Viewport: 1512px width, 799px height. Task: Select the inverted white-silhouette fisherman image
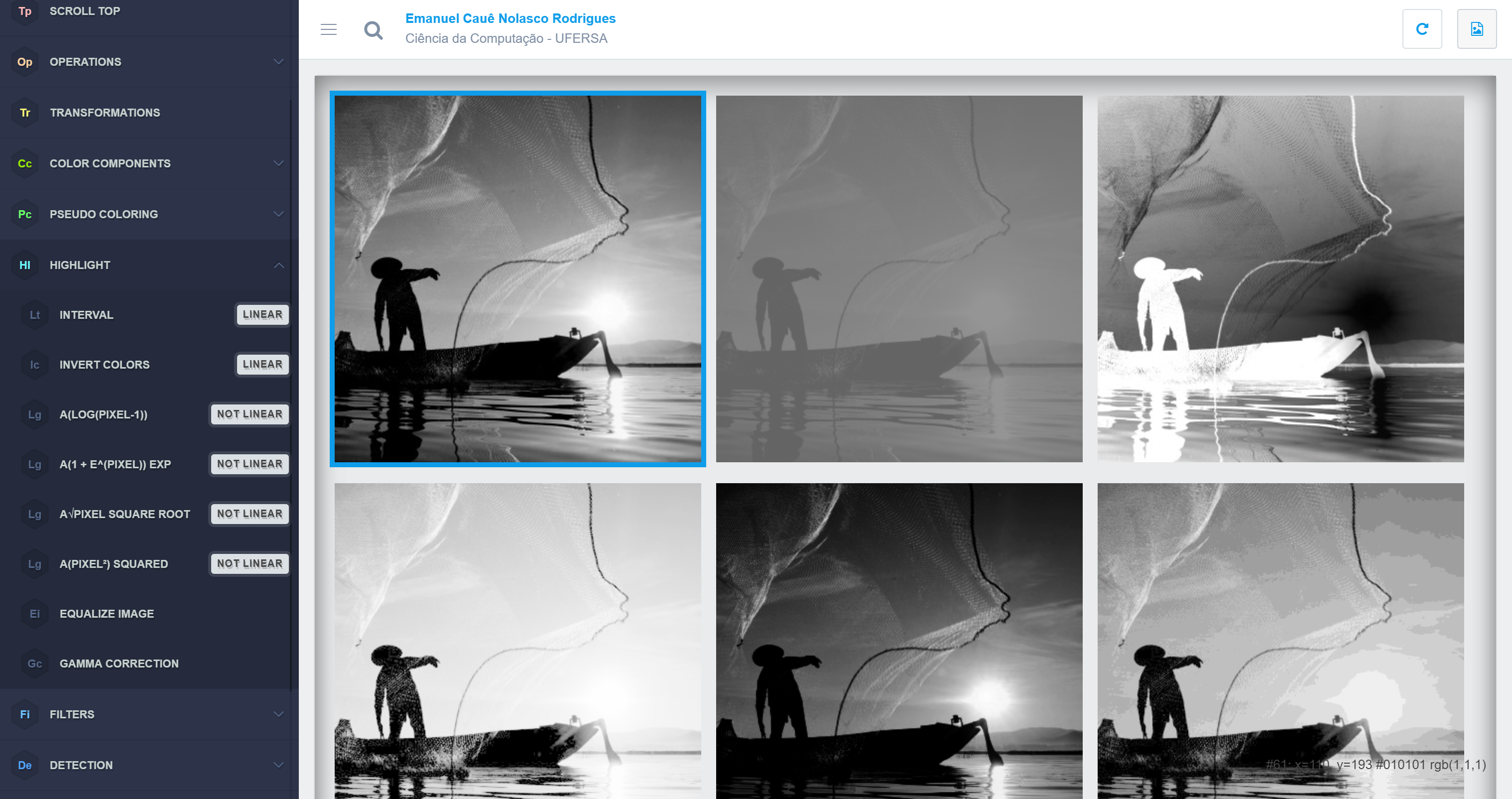coord(1280,279)
